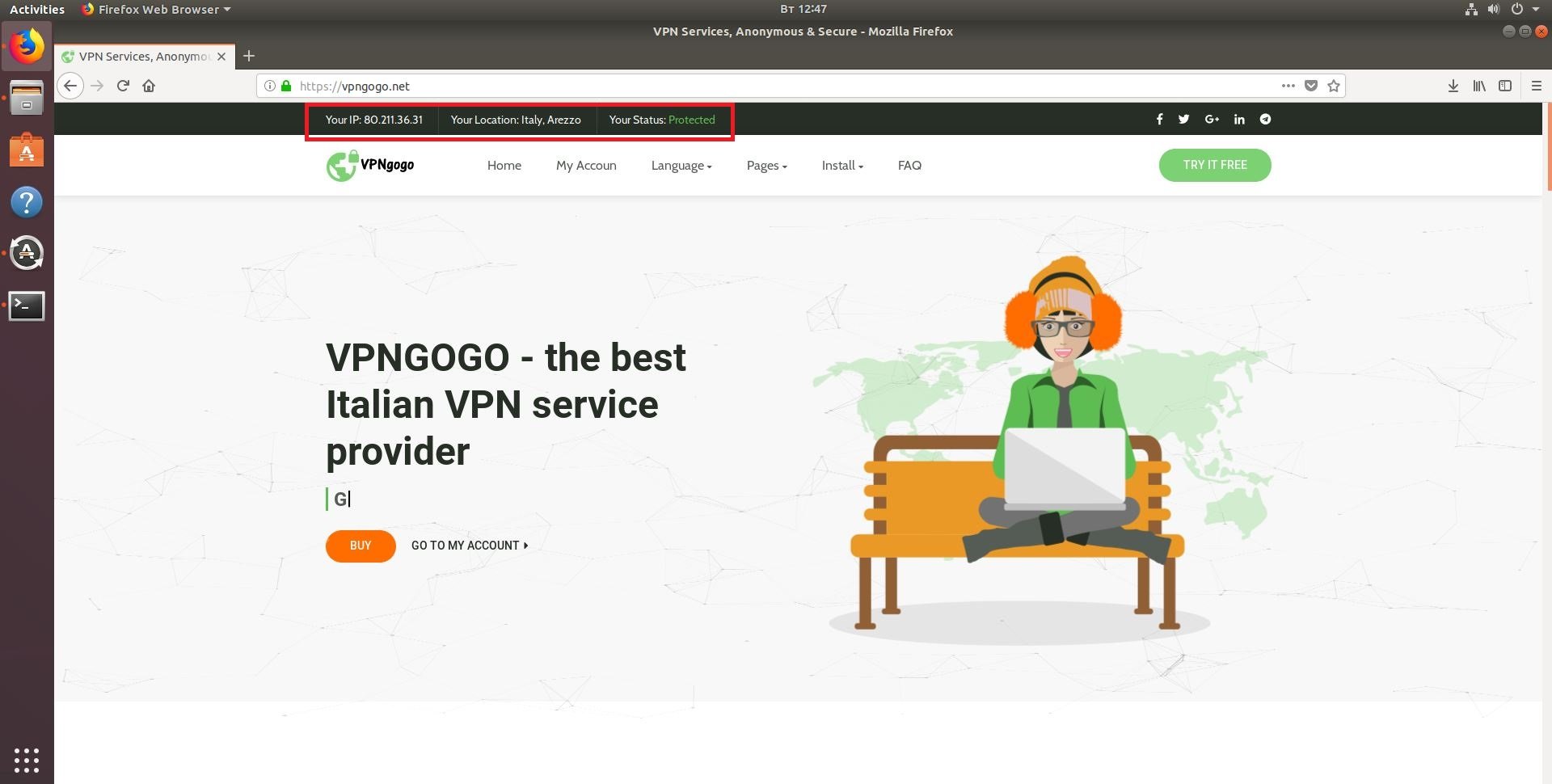Open Firefox Web Browser app menu

pyautogui.click(x=156, y=9)
